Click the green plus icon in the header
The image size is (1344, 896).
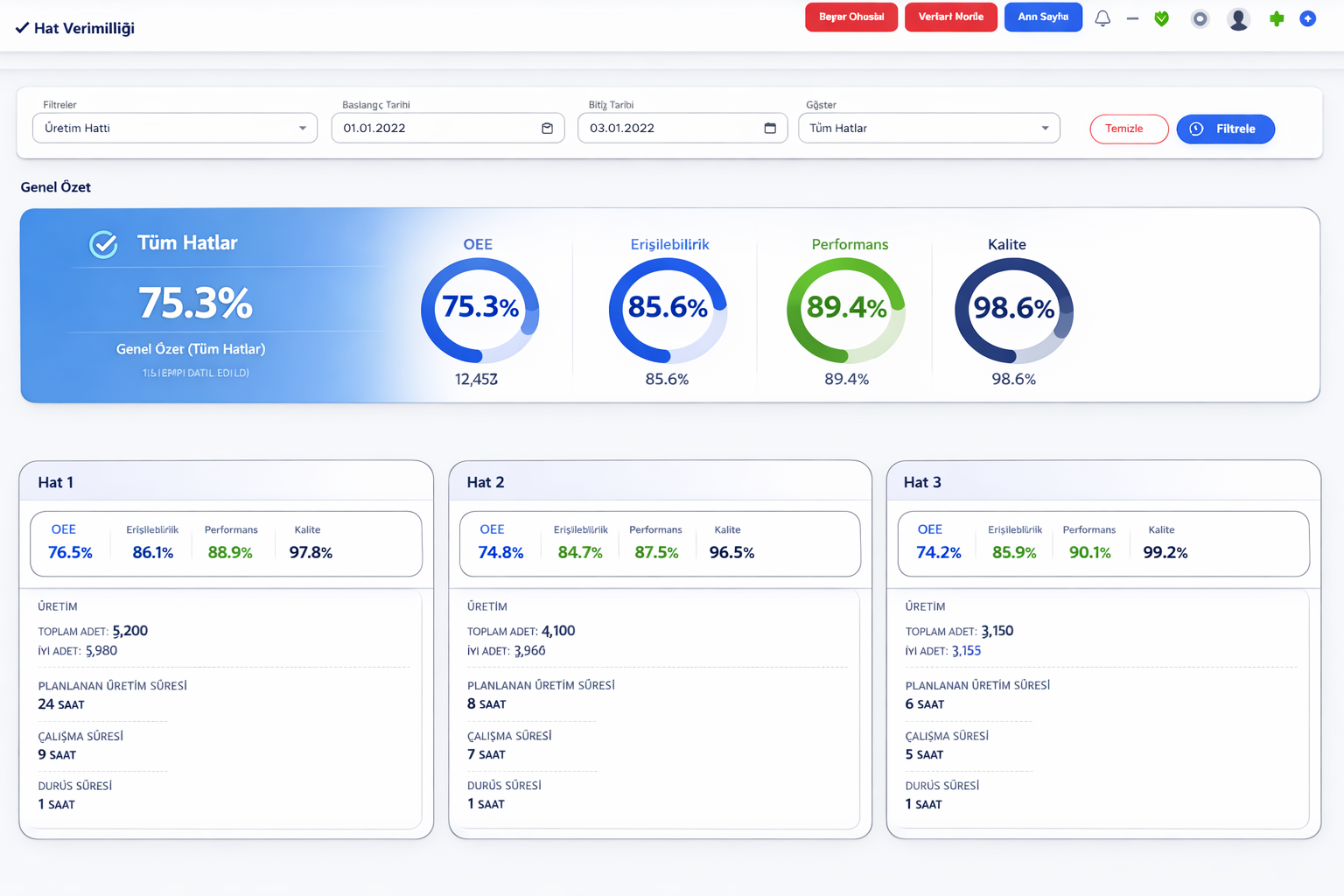coord(1276,18)
